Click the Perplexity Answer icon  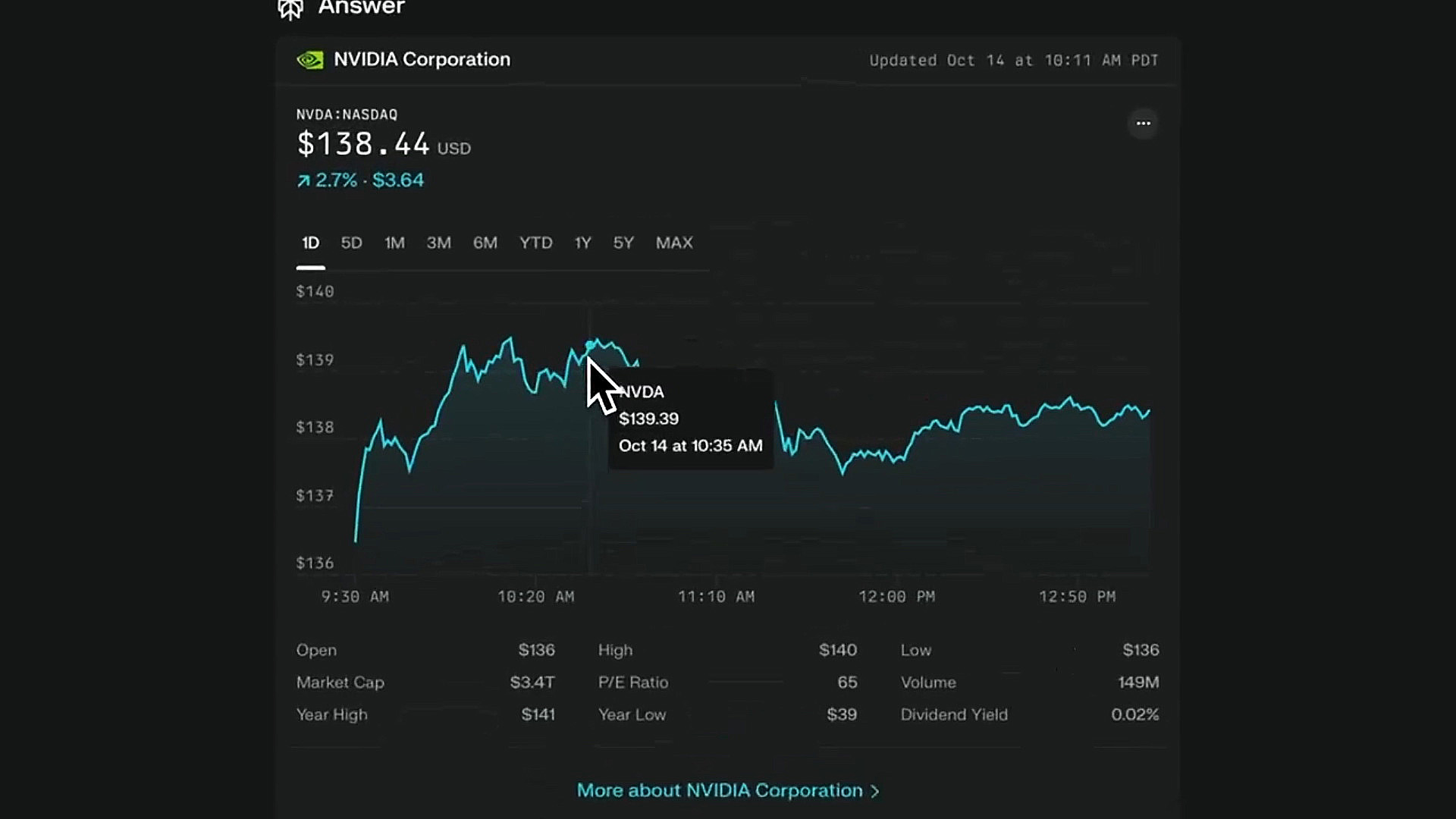290,8
